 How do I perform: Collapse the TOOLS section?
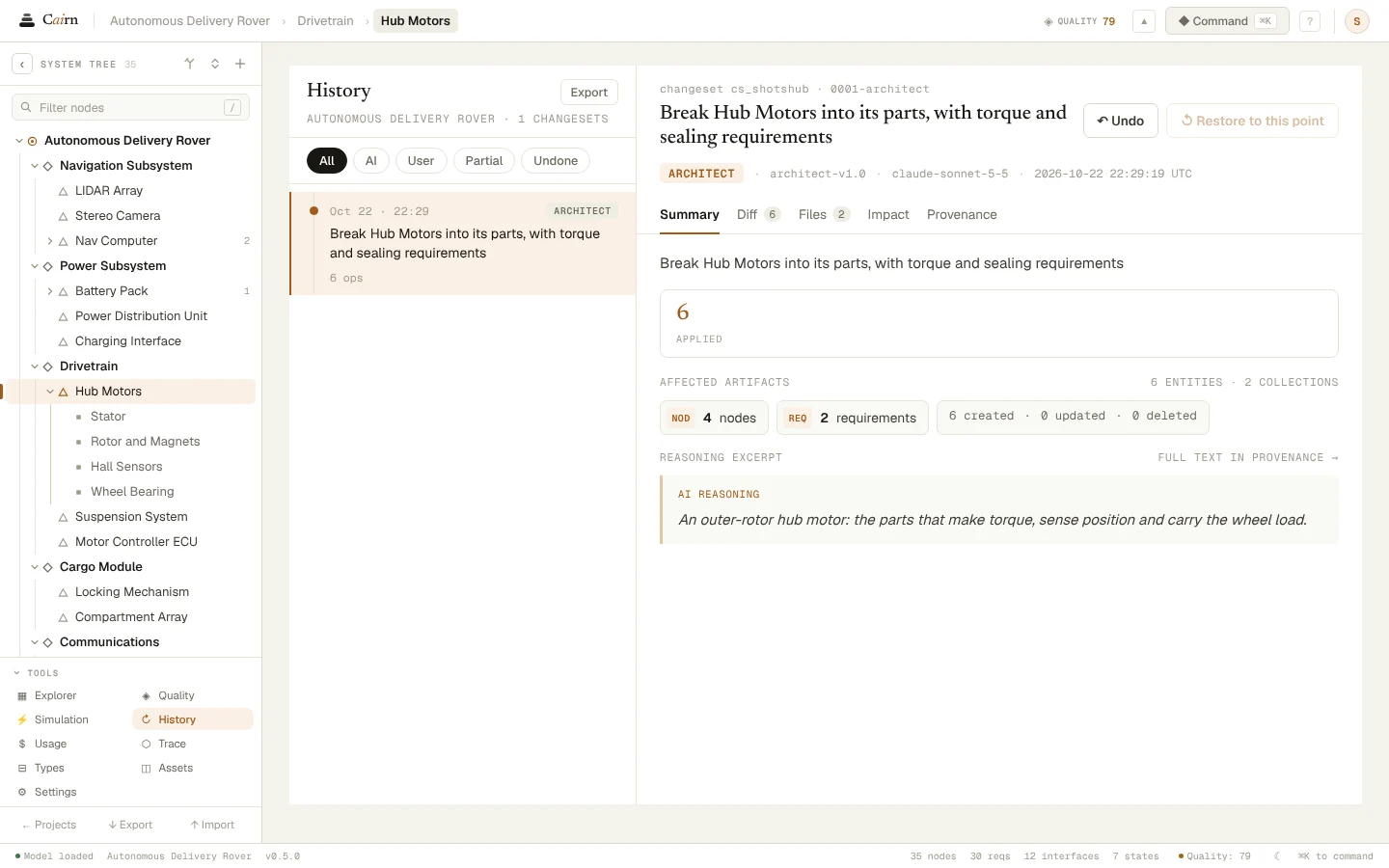pyautogui.click(x=36, y=673)
